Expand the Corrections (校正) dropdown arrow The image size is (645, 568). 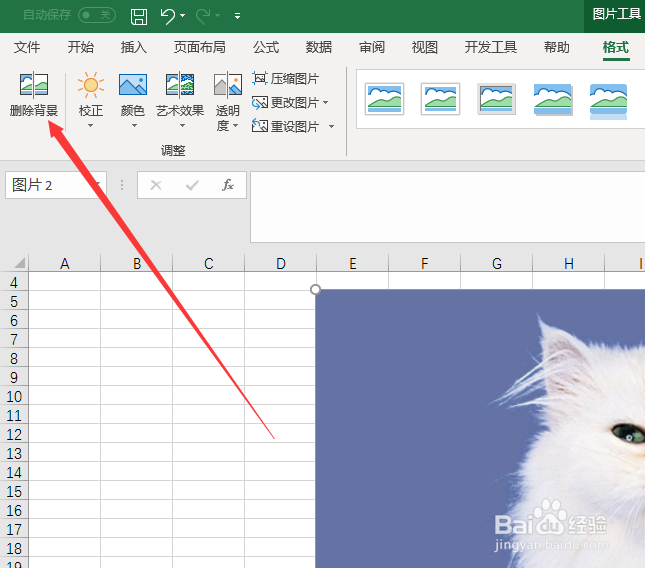coord(90,125)
